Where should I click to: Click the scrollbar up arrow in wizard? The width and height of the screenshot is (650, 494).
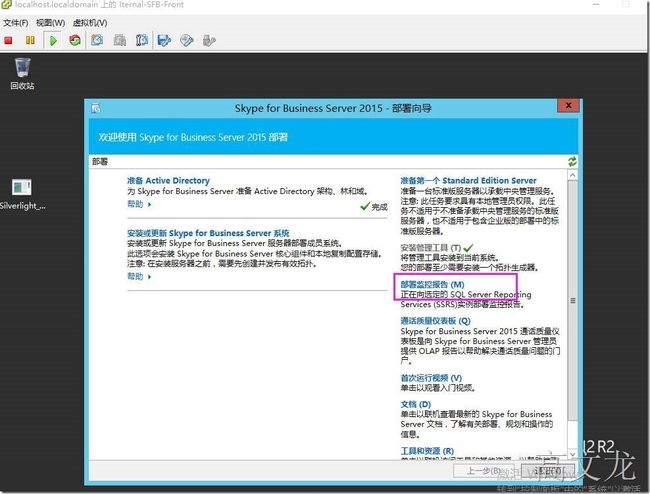(572, 175)
